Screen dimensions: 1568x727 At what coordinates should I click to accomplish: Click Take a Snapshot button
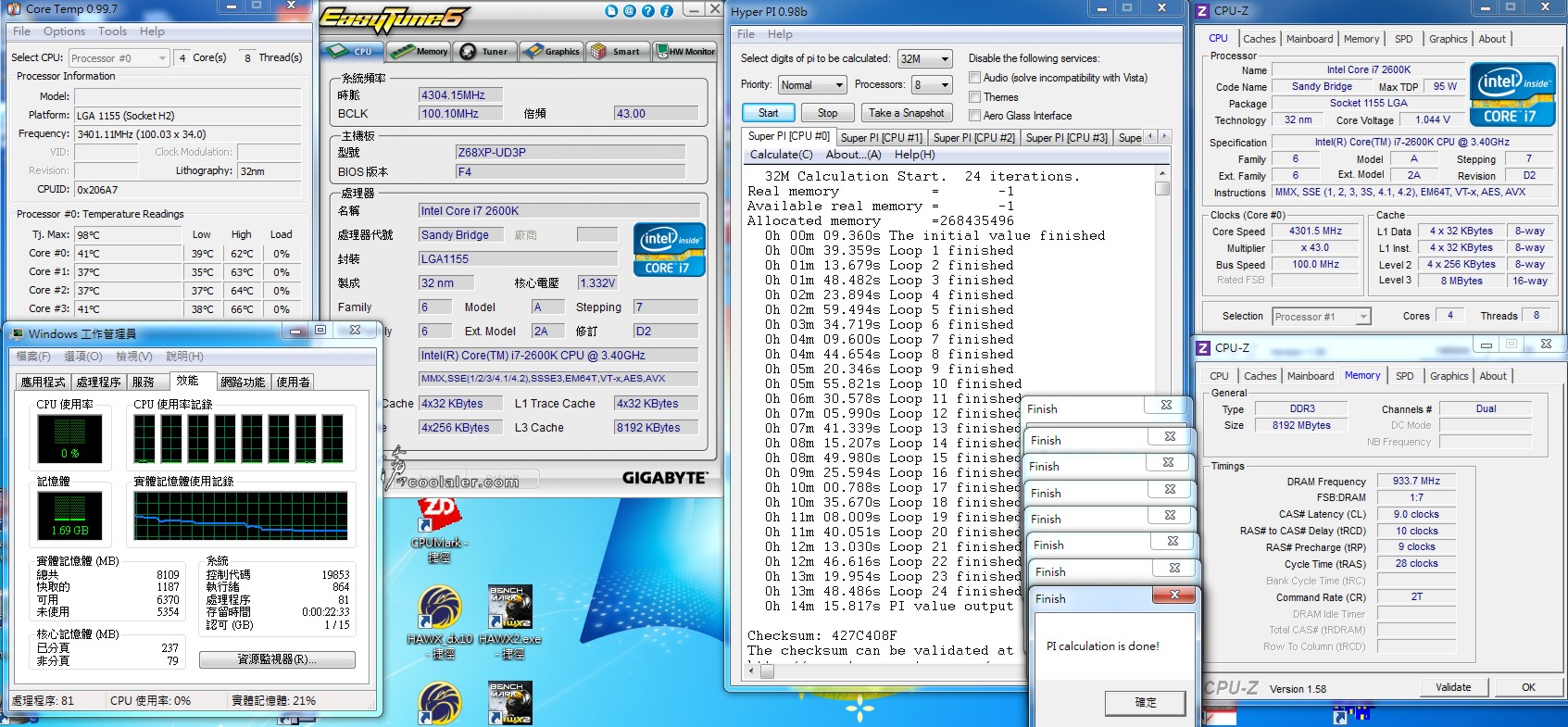[906, 113]
